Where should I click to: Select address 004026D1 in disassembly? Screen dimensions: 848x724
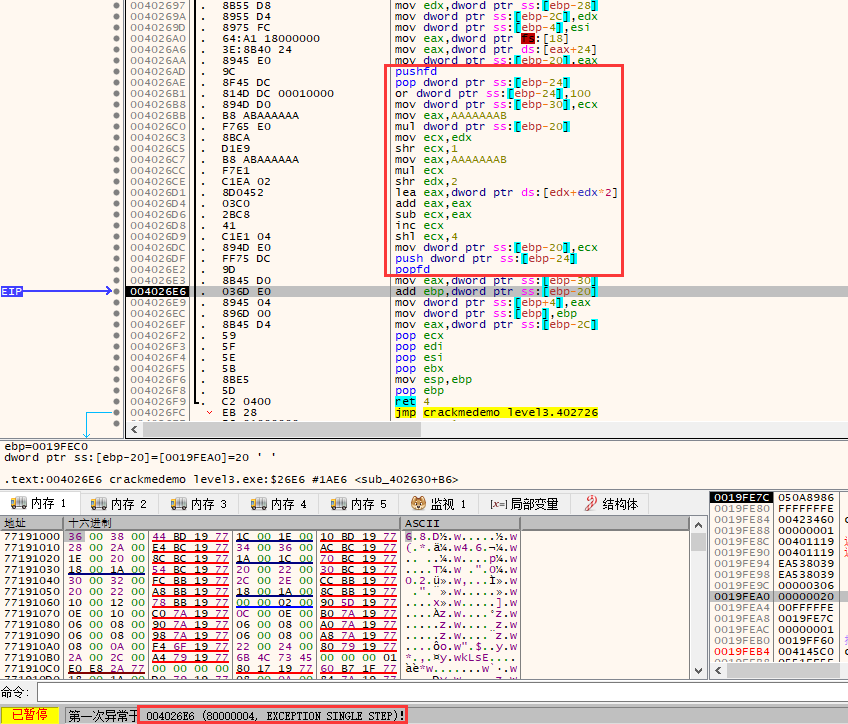(x=158, y=192)
